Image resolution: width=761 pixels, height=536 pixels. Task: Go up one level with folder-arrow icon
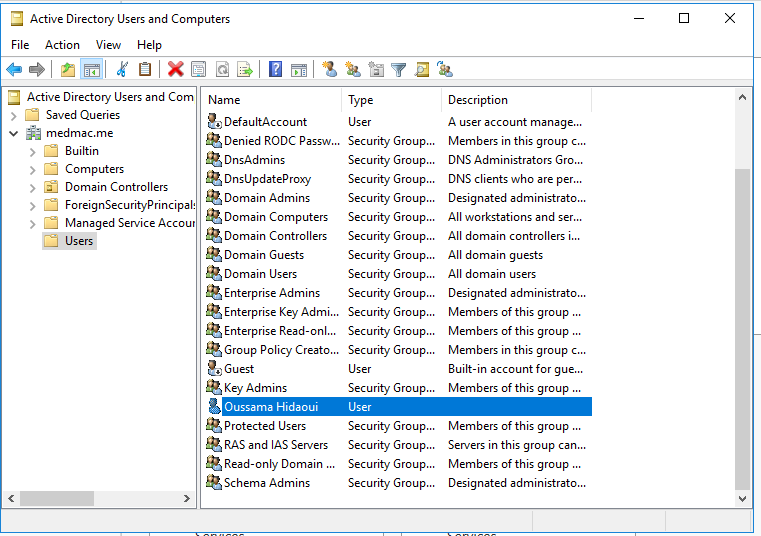(x=67, y=70)
